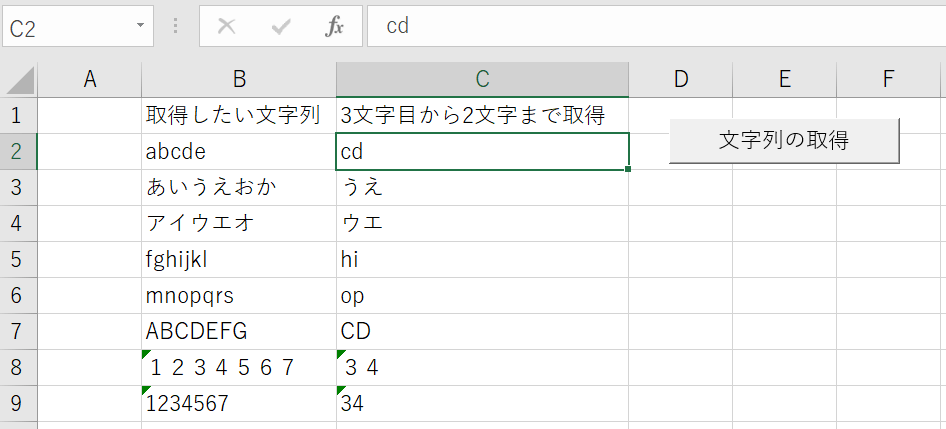Click the Insert Function fx icon
Viewport: 946px width, 429px height.
coord(334,27)
